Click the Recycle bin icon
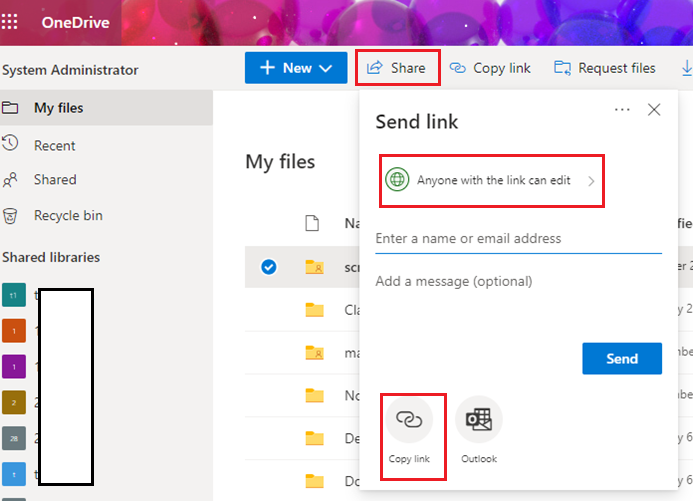The width and height of the screenshot is (693, 501). point(10,216)
